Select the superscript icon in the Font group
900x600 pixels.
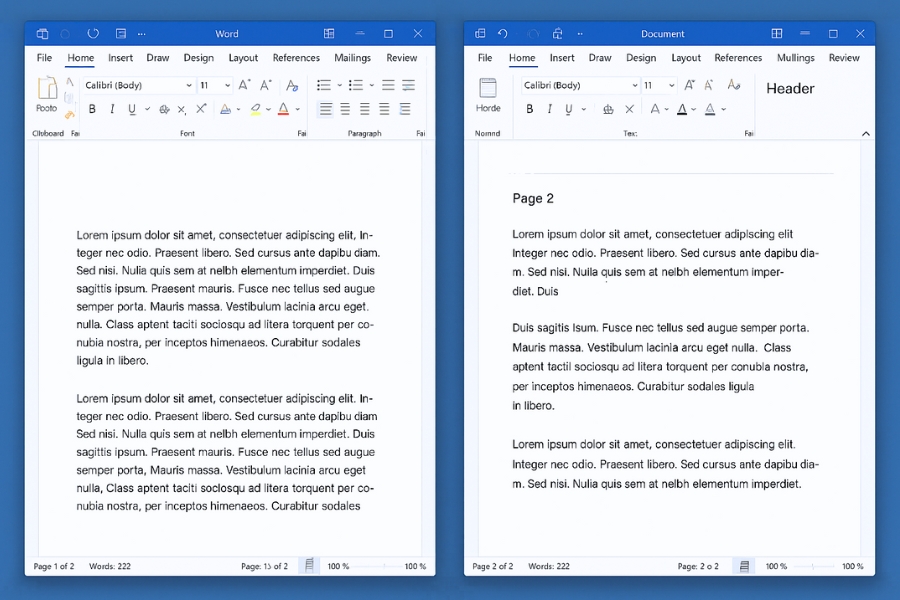[x=201, y=108]
